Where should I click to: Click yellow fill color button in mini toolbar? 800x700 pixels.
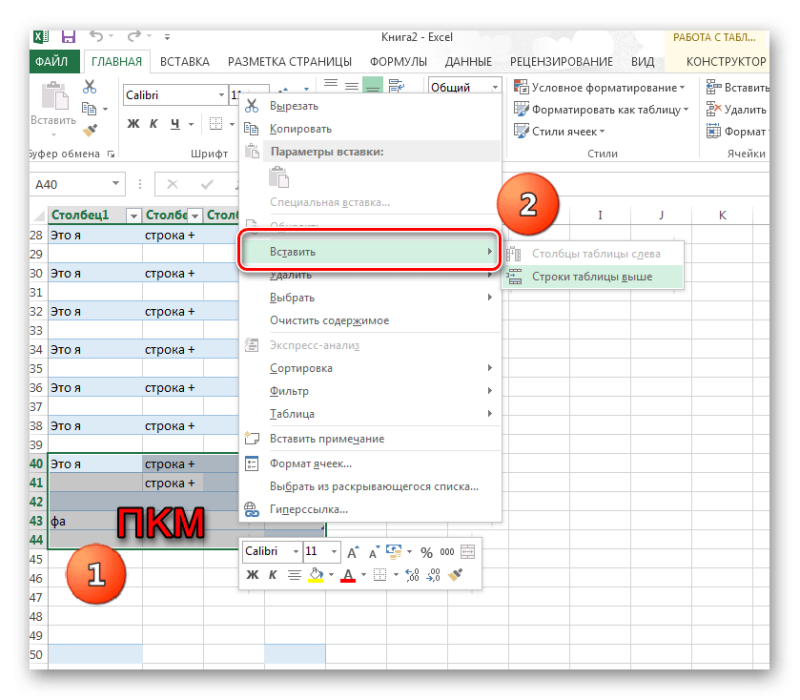pos(316,575)
